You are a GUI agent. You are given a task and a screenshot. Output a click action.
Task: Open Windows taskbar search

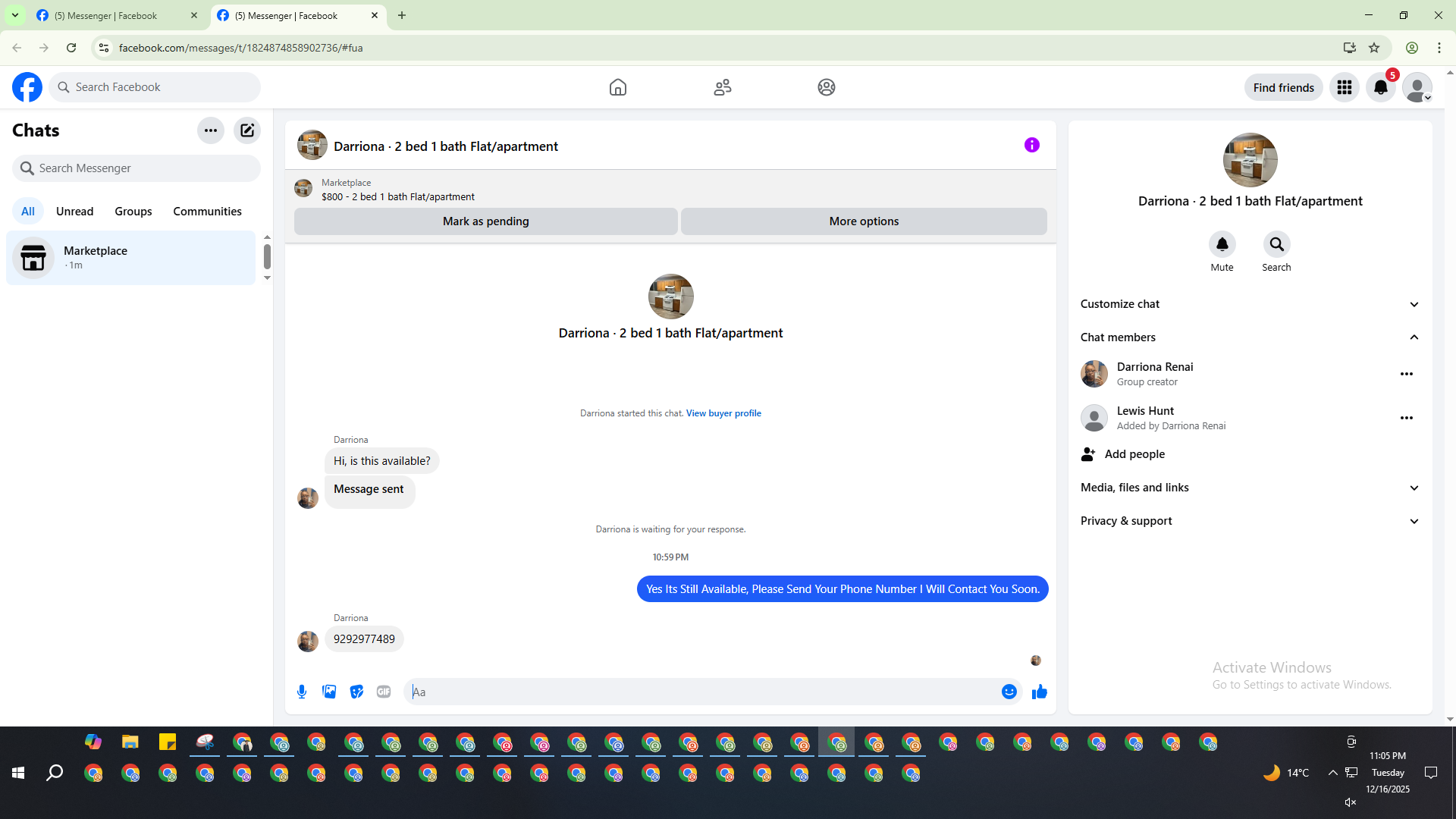[x=55, y=773]
